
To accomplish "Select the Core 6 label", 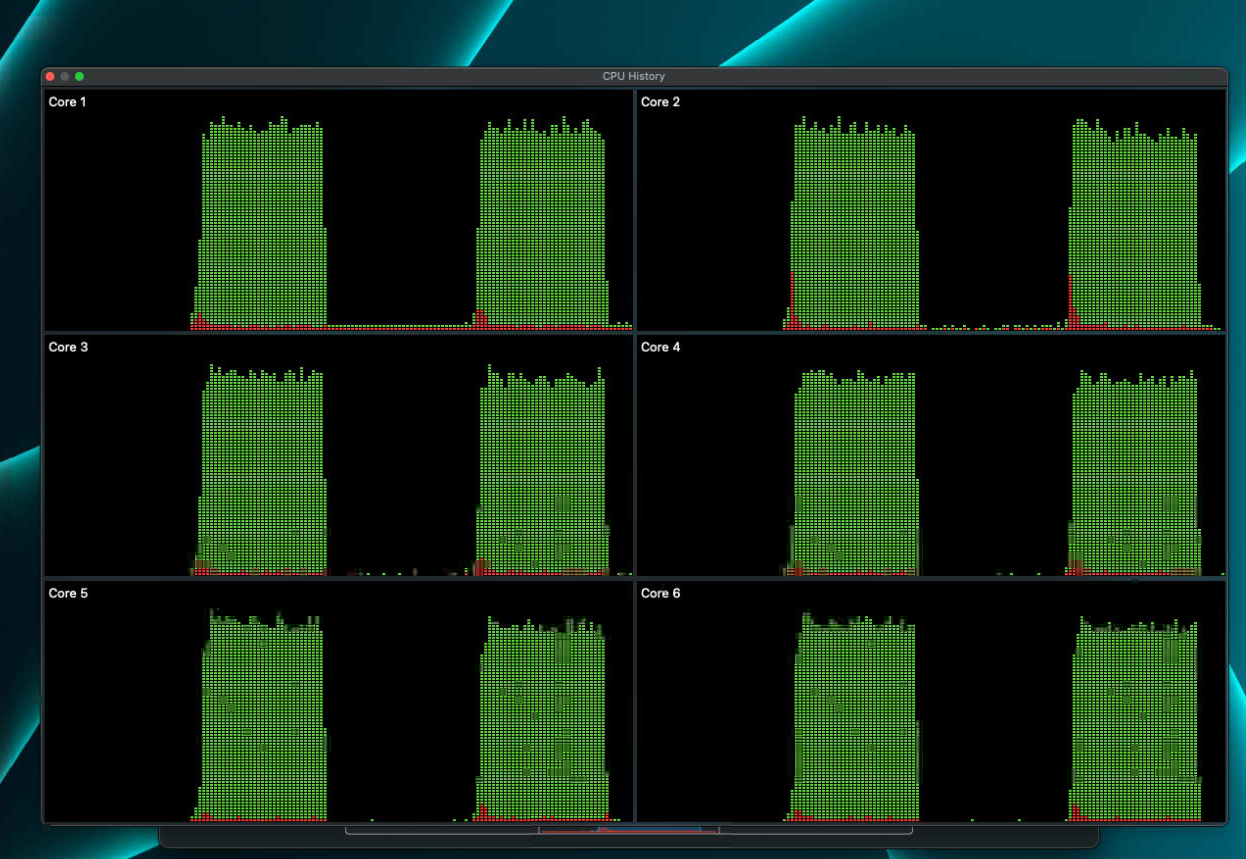I will [660, 593].
